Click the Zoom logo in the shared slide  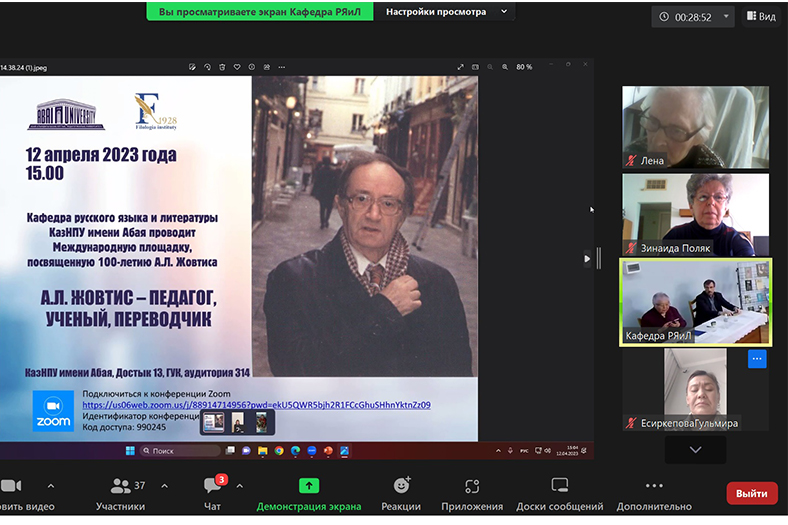coord(53,410)
